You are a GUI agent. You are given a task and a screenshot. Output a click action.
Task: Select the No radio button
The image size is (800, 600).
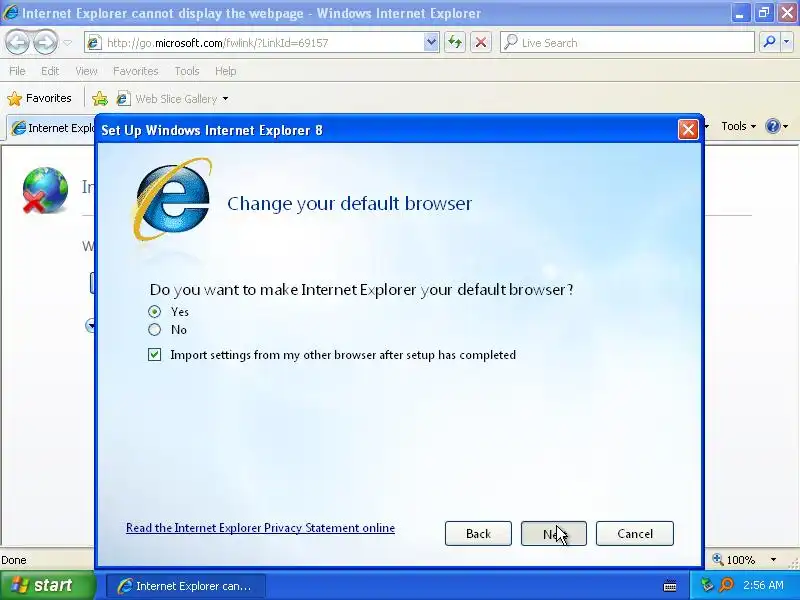tap(154, 330)
